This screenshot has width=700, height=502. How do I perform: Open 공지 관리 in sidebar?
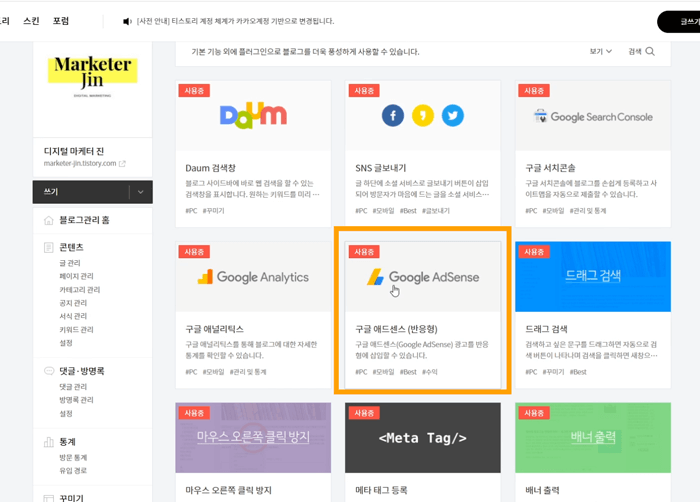73,303
